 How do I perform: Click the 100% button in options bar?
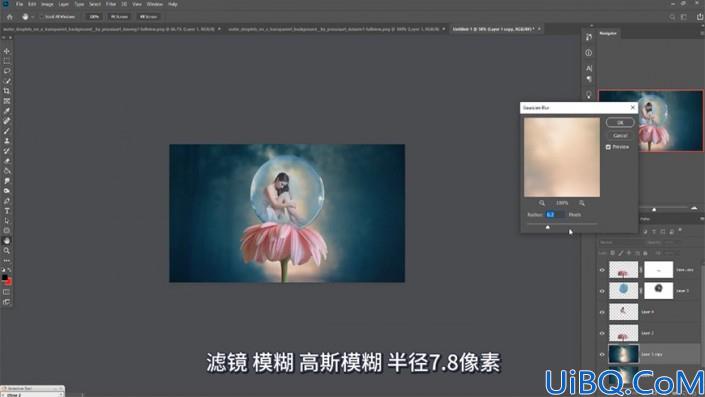click(94, 17)
